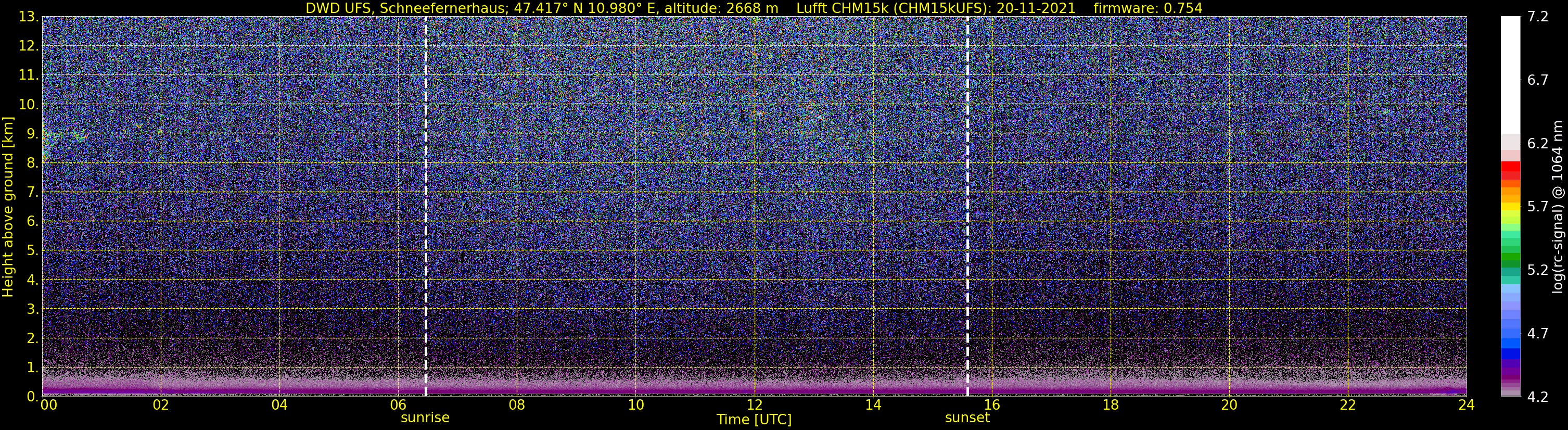Click the '4.7' colorbar tick label
The image size is (1568, 430).
click(1538, 334)
